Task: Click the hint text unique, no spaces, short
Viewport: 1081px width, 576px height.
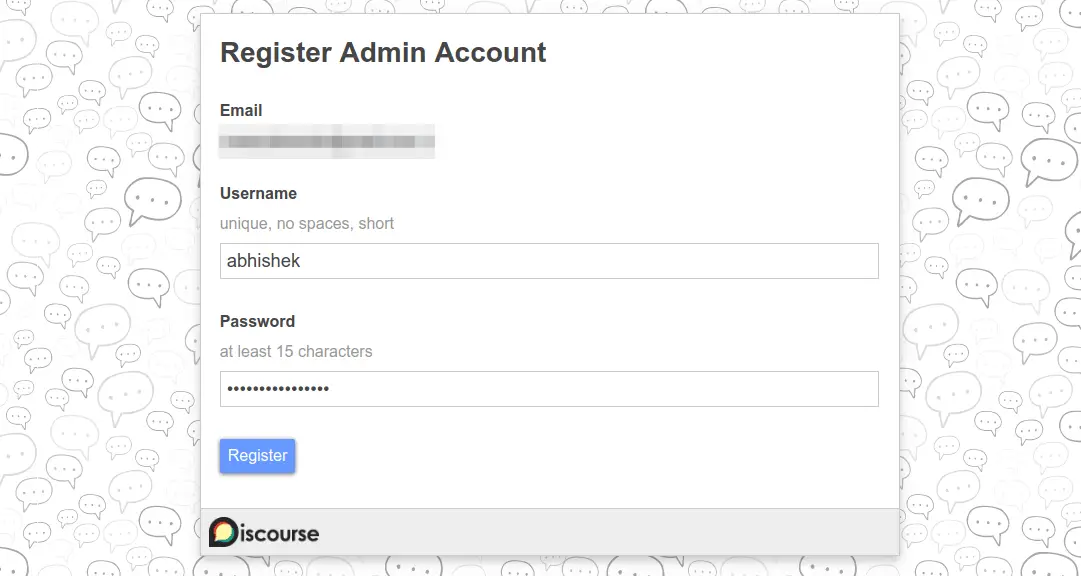Action: 307,223
